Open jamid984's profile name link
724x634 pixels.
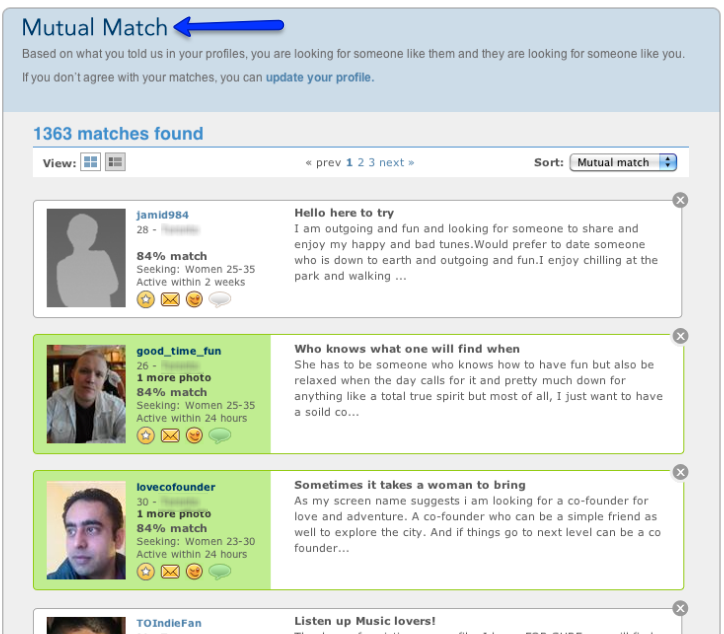[x=162, y=215]
